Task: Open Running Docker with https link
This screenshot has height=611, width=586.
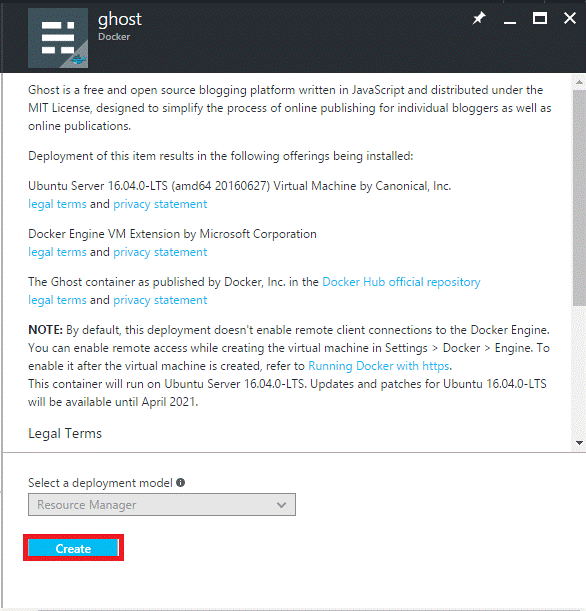Action: pyautogui.click(x=379, y=366)
